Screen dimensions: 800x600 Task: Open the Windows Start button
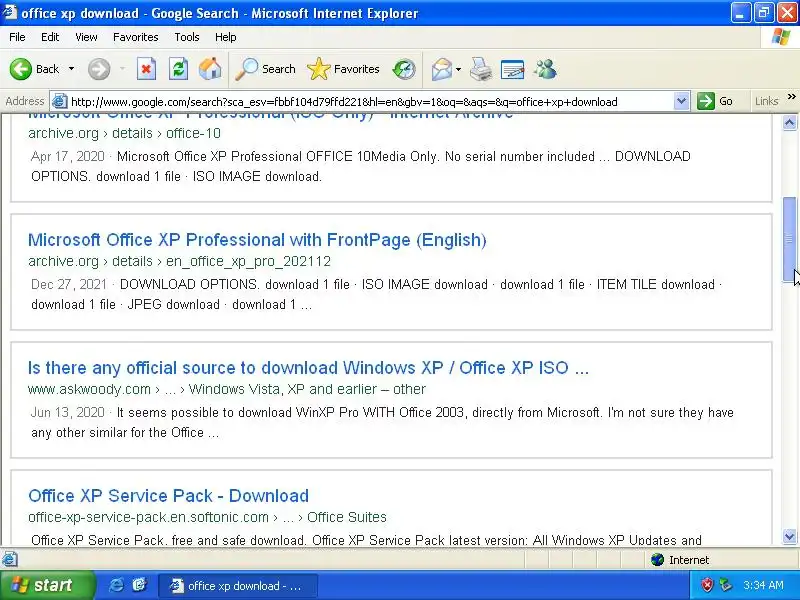click(47, 585)
